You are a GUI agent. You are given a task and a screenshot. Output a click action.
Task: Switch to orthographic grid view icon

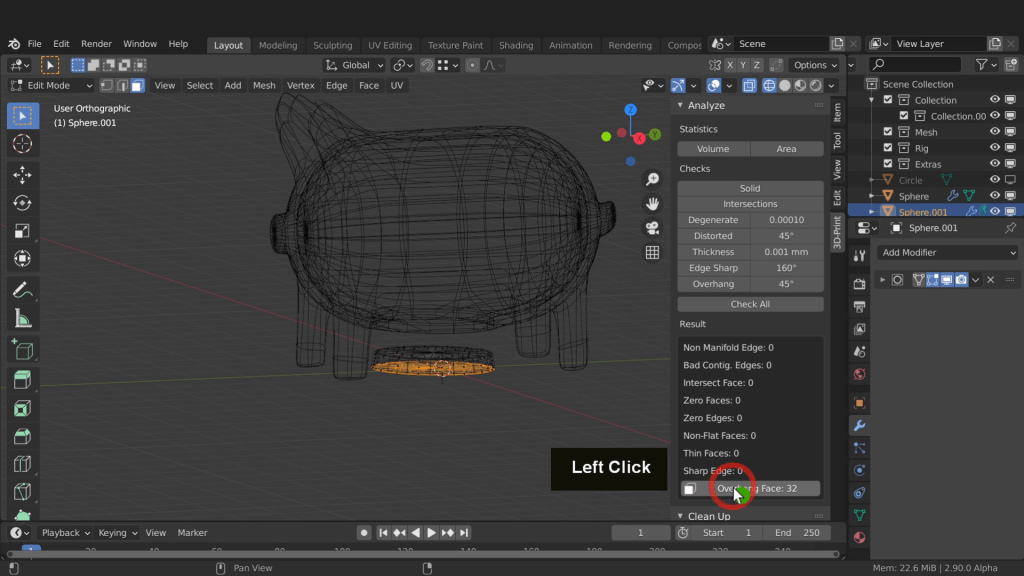point(652,253)
